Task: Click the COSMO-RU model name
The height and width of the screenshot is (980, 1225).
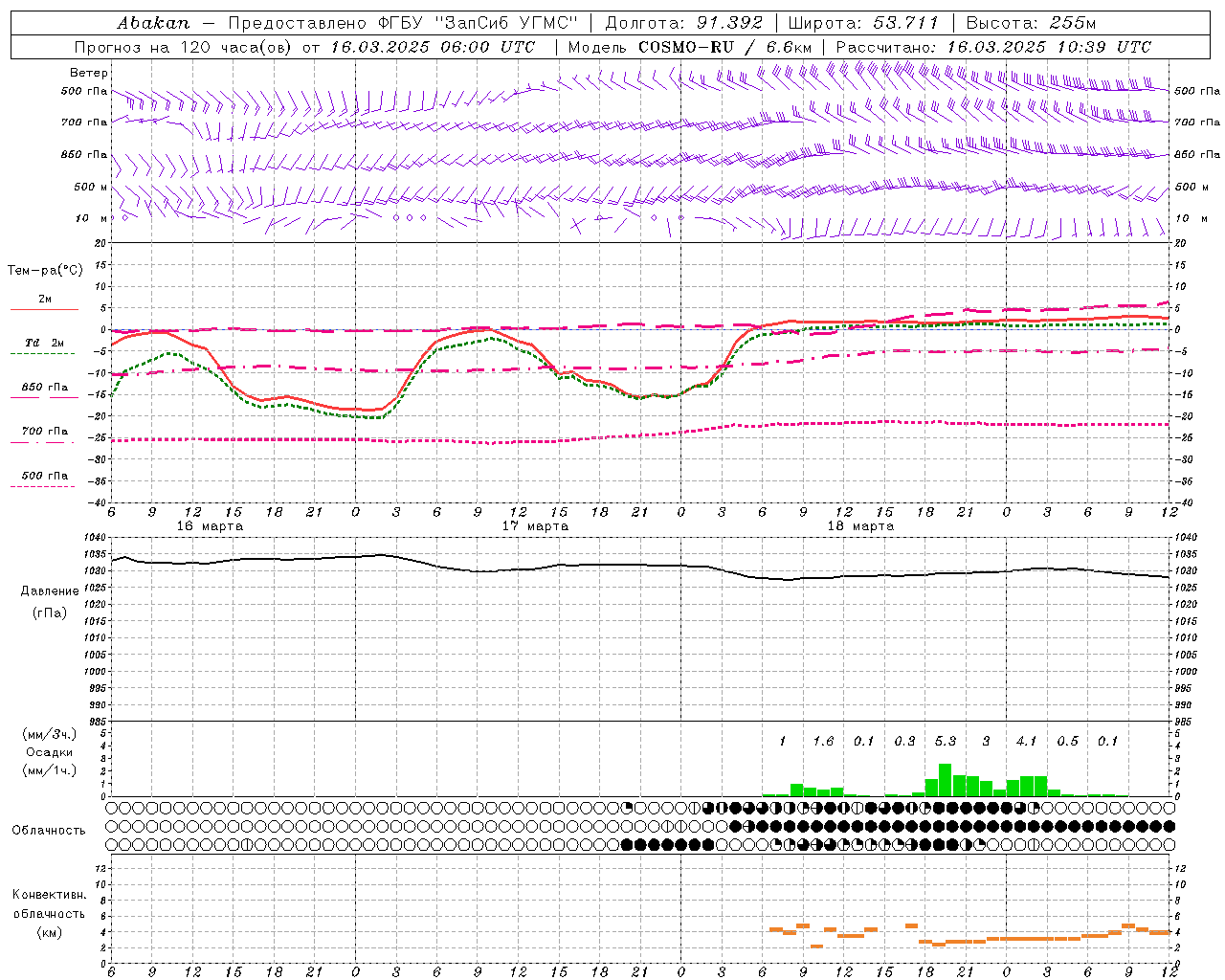Action: click(679, 47)
